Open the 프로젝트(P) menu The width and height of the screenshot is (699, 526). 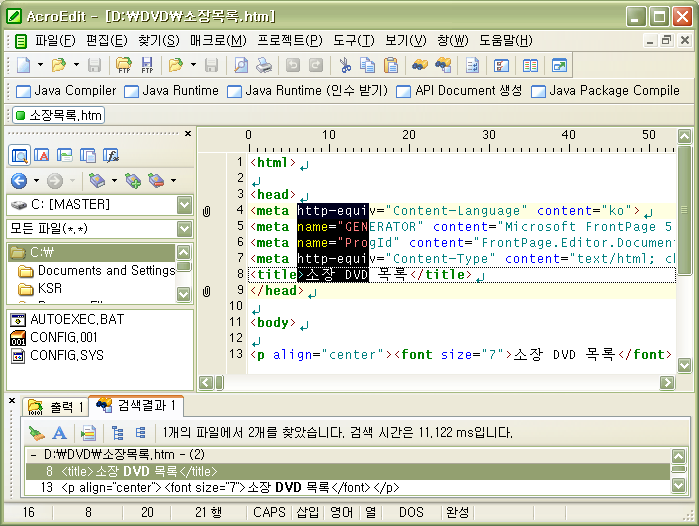pyautogui.click(x=290, y=41)
